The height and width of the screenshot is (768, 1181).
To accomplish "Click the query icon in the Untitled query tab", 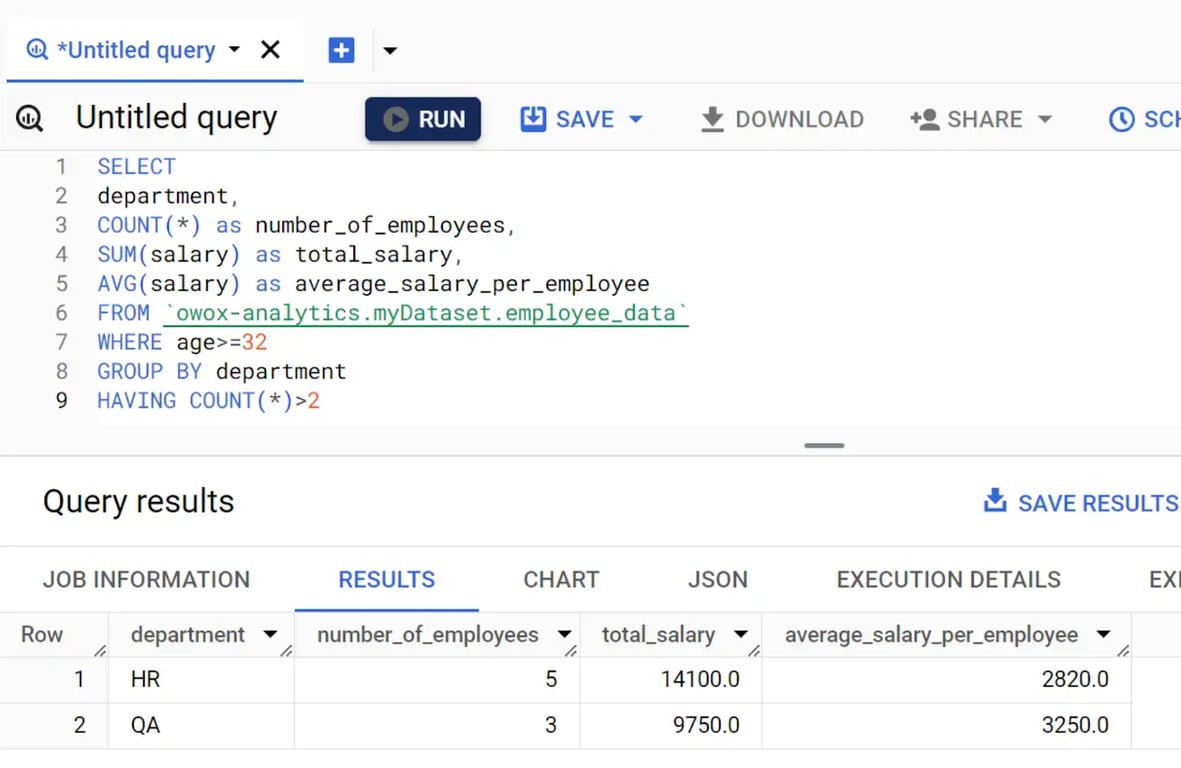I will pyautogui.click(x=36, y=50).
